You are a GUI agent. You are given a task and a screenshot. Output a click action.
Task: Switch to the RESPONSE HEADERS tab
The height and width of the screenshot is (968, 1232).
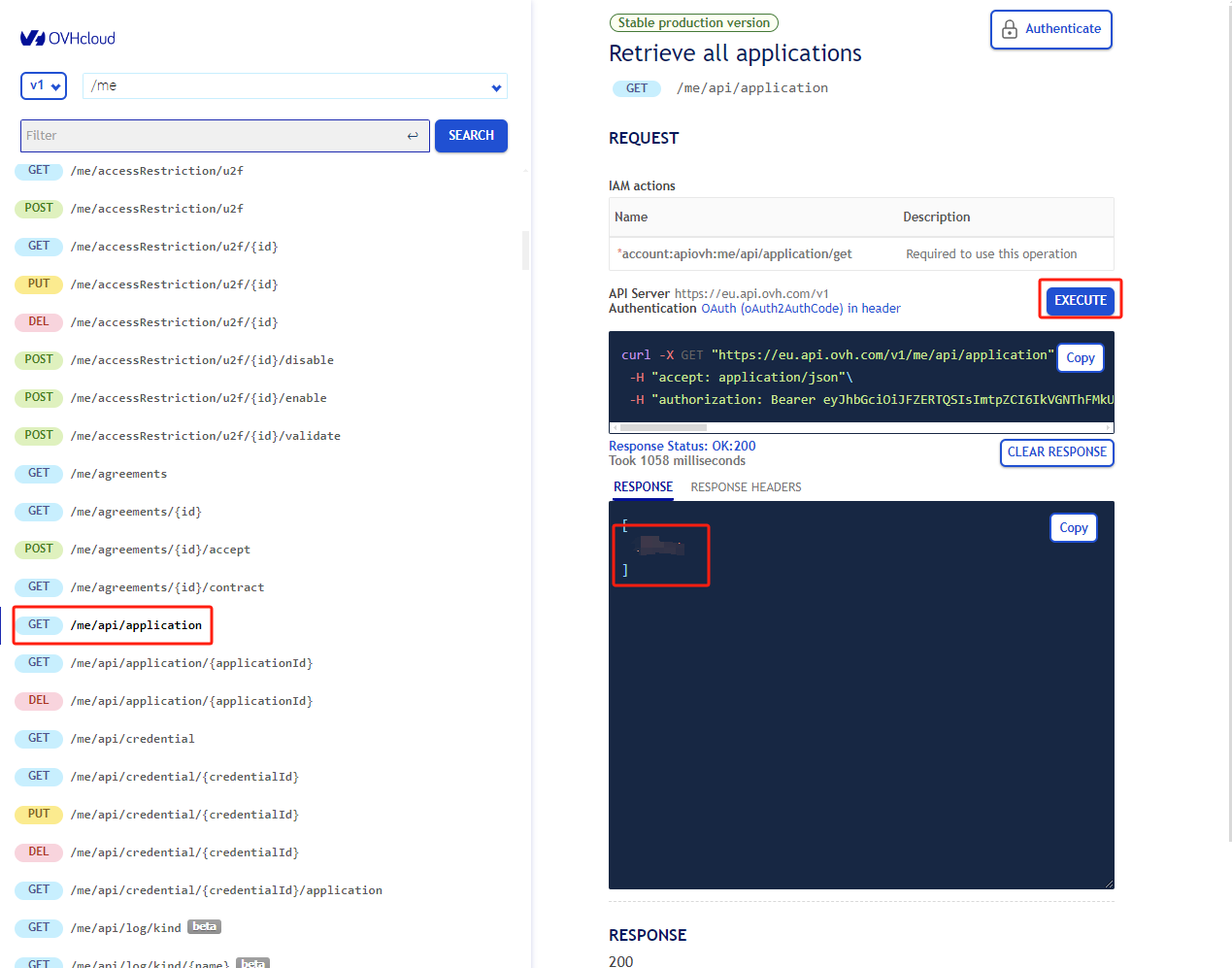(746, 487)
